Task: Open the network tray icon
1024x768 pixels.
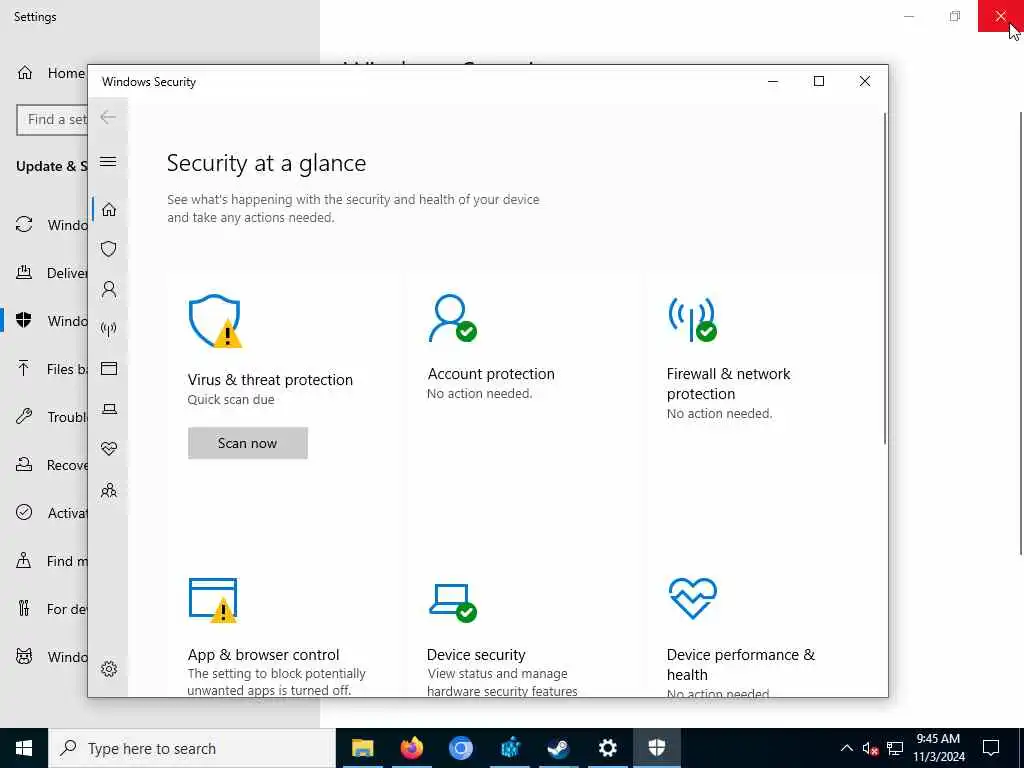Action: point(895,748)
